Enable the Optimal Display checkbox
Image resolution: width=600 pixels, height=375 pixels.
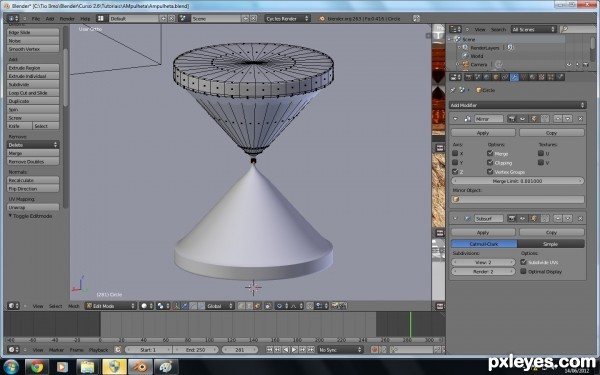tap(523, 271)
